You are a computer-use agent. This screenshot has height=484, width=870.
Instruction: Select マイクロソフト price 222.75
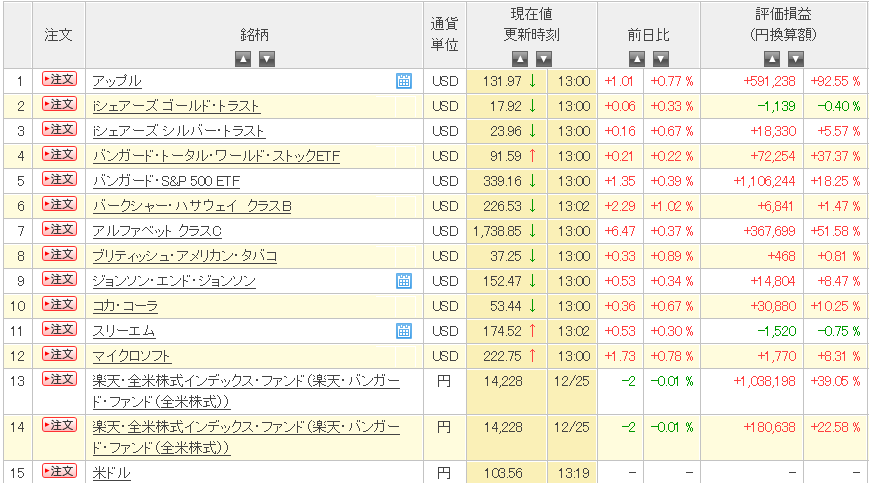pyautogui.click(x=503, y=356)
